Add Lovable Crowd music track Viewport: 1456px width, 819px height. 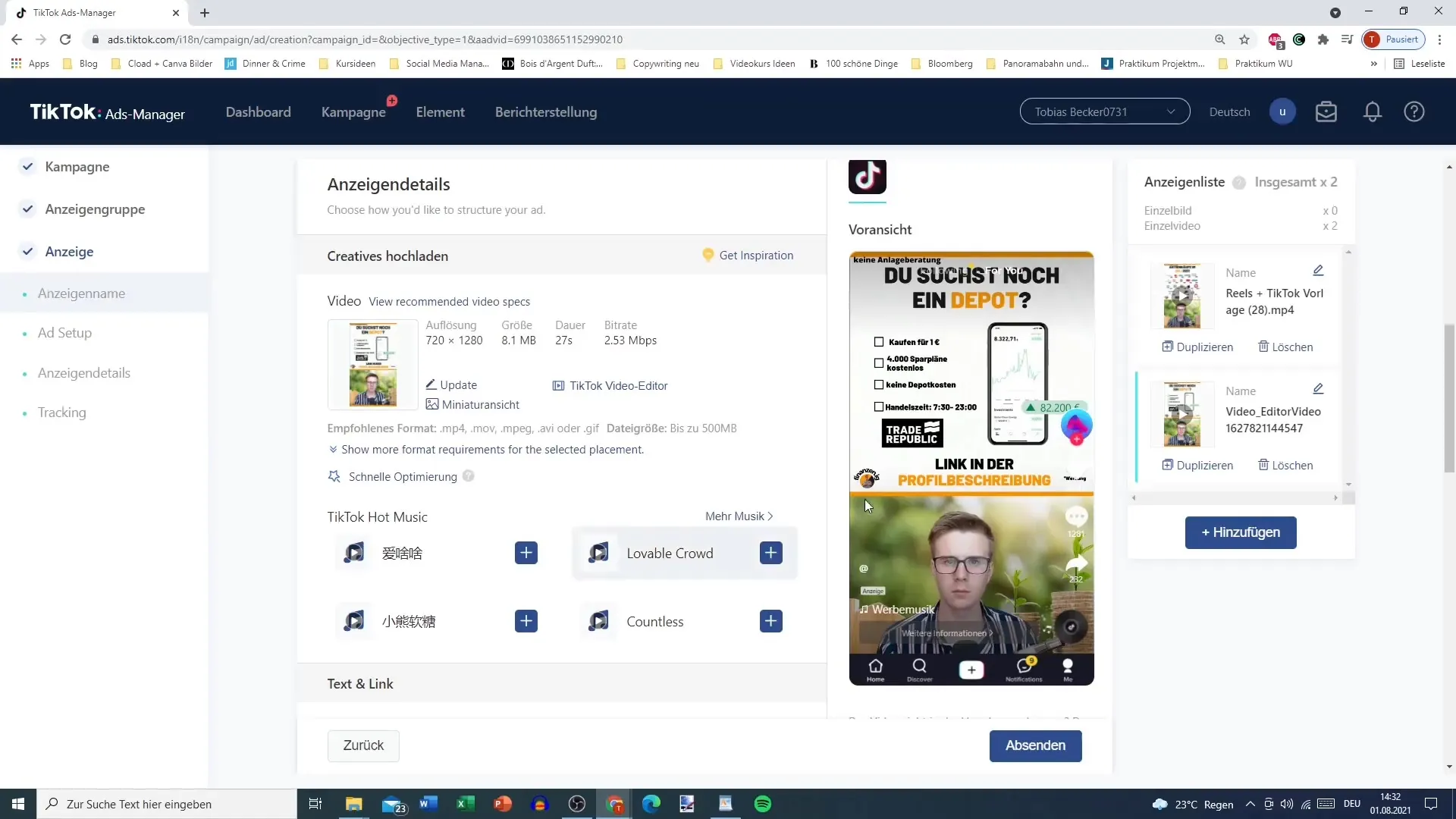tap(773, 554)
